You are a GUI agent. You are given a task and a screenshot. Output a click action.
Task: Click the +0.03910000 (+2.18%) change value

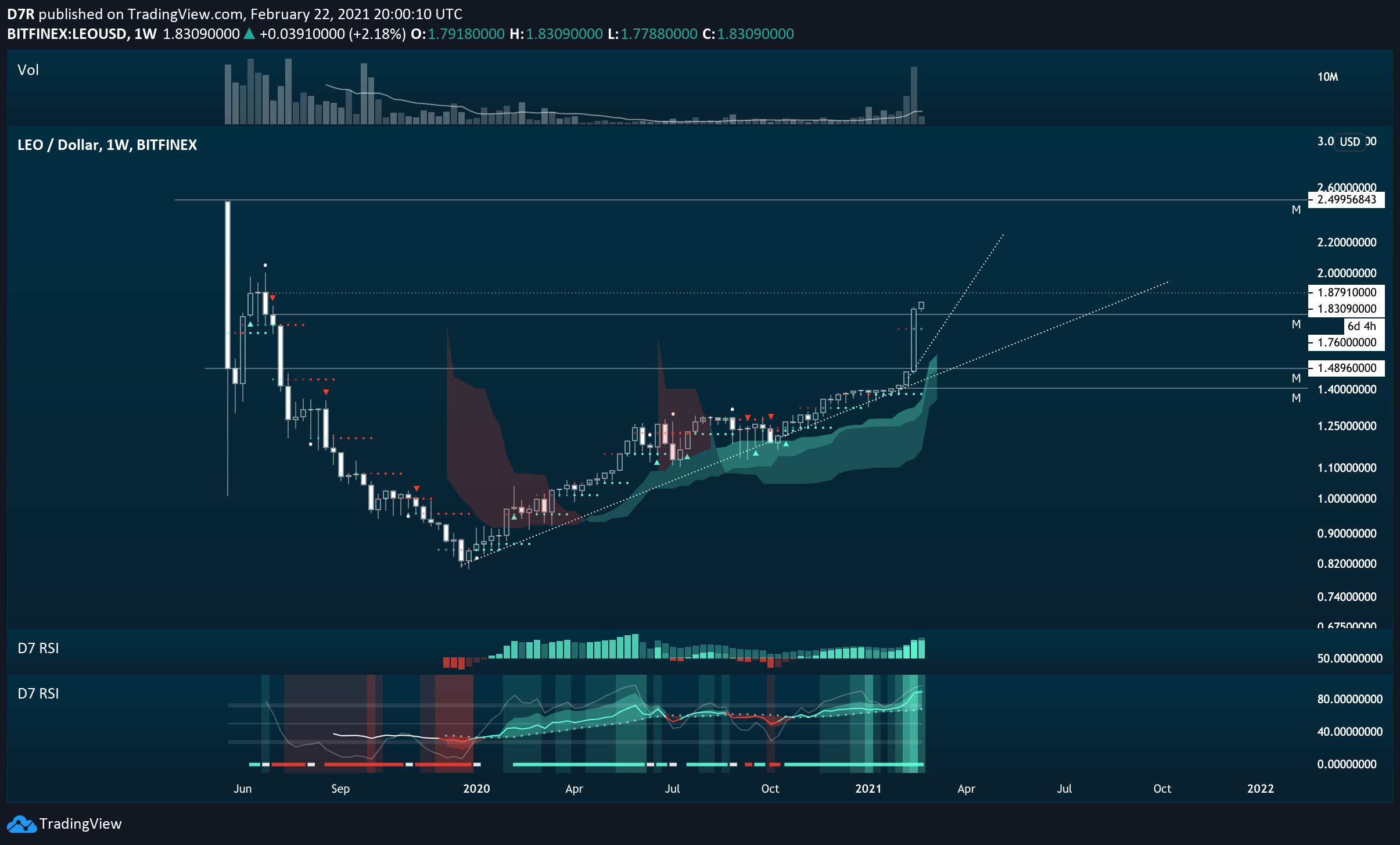tap(332, 34)
